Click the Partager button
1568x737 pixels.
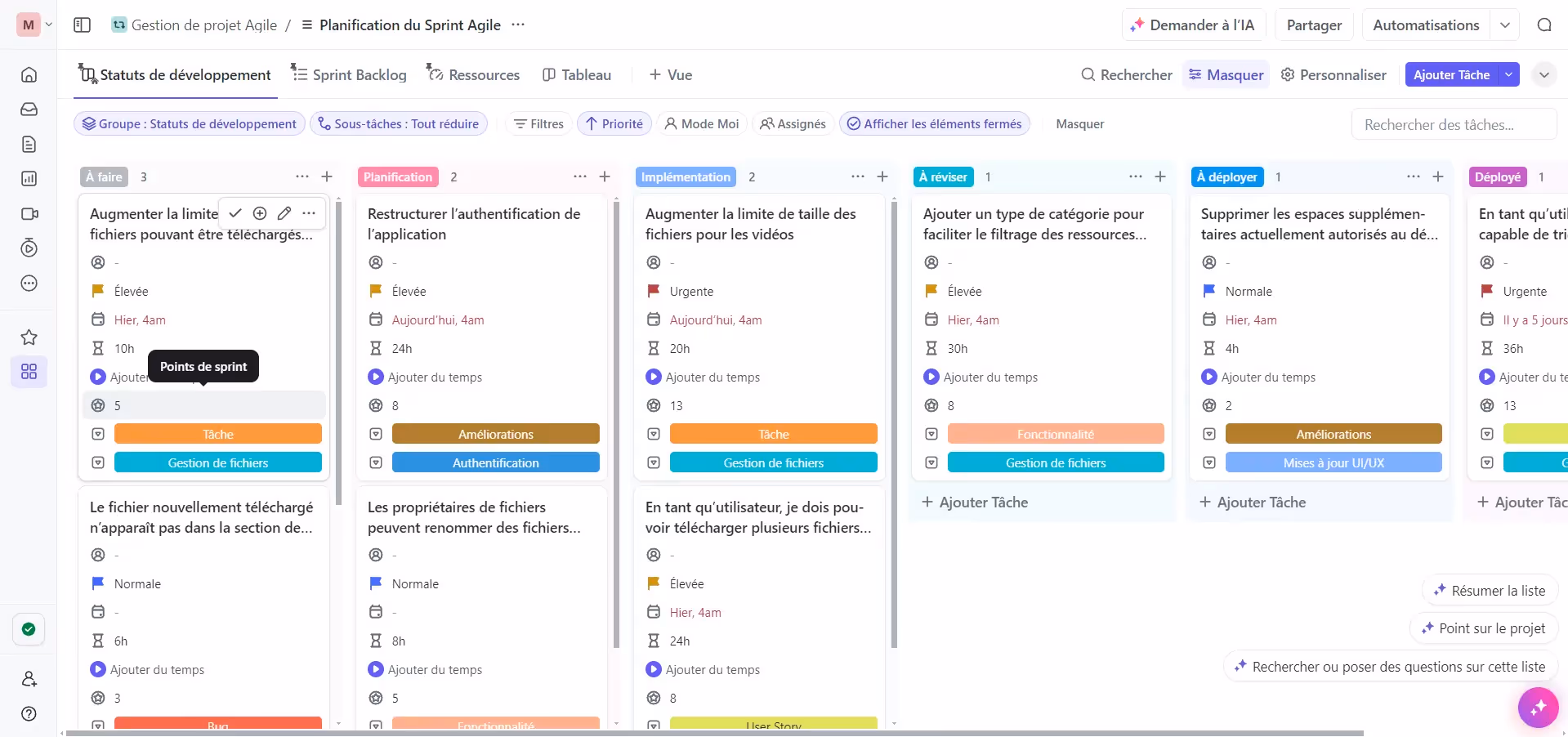(1313, 25)
